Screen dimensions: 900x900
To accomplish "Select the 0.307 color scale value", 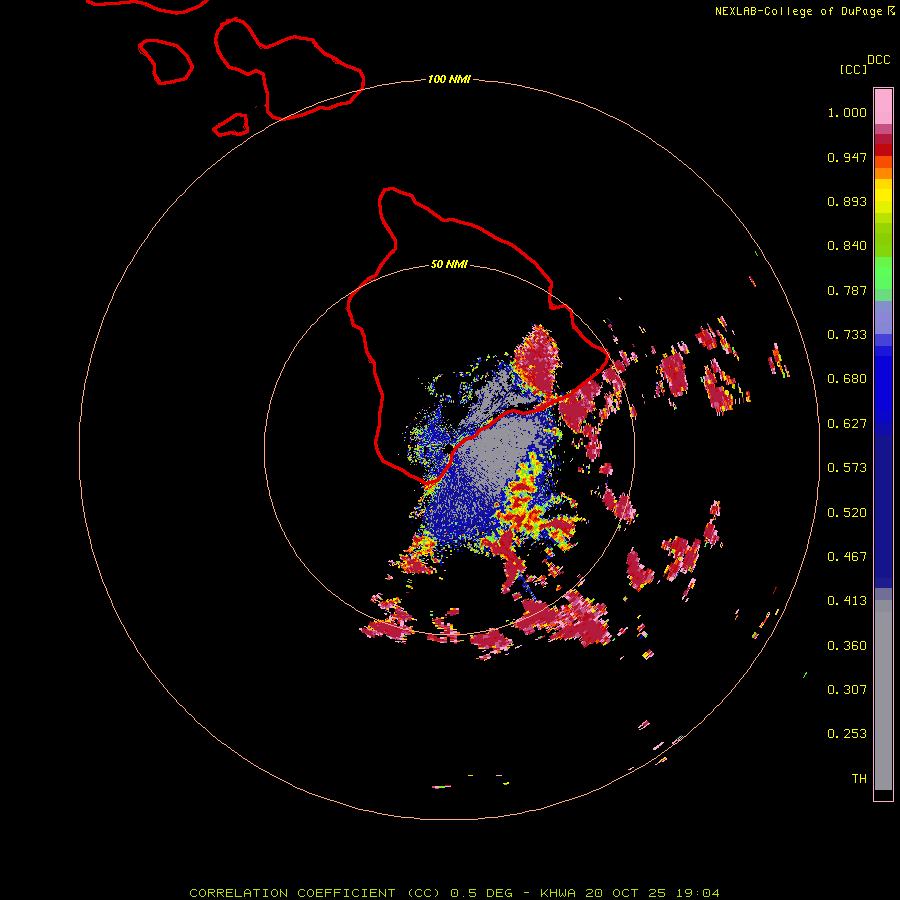I will pos(847,690).
